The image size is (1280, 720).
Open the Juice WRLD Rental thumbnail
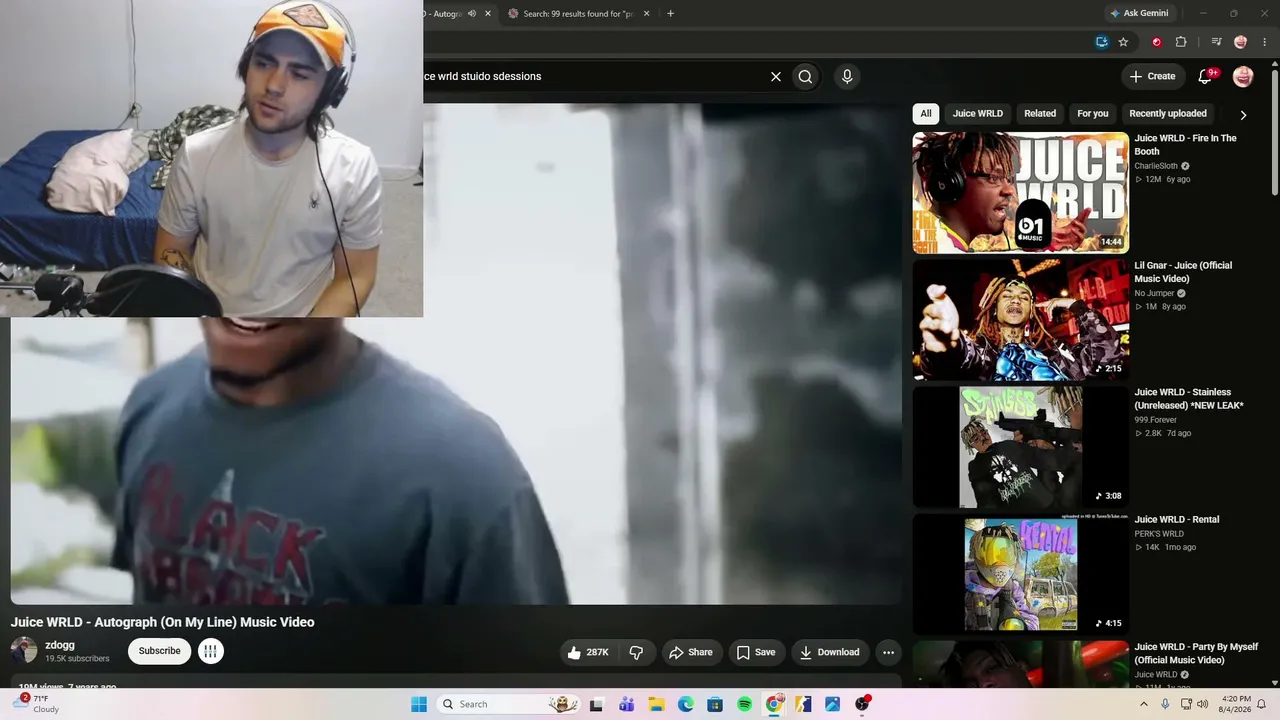(x=1021, y=574)
